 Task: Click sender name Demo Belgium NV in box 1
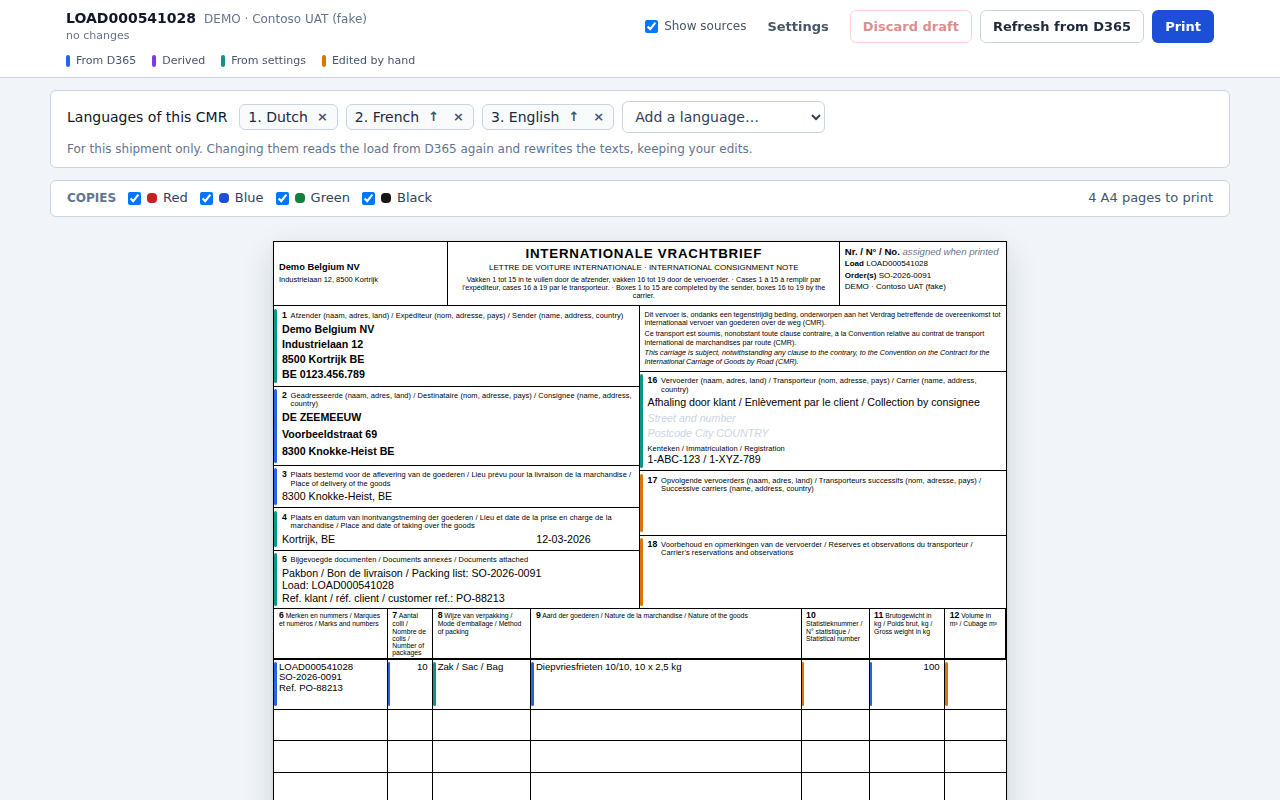(328, 329)
